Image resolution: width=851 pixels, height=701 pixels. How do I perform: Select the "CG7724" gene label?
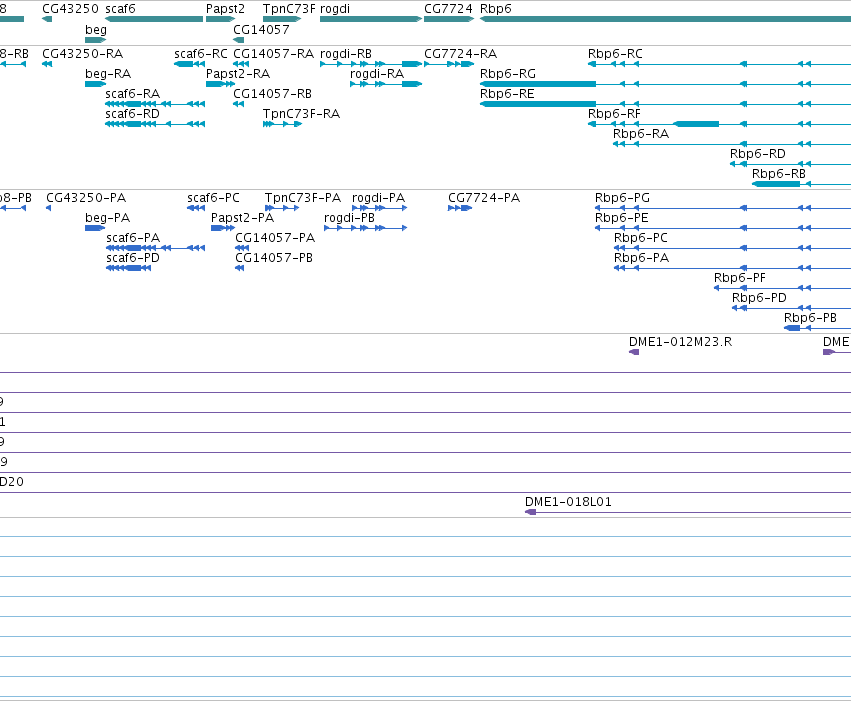coord(448,9)
